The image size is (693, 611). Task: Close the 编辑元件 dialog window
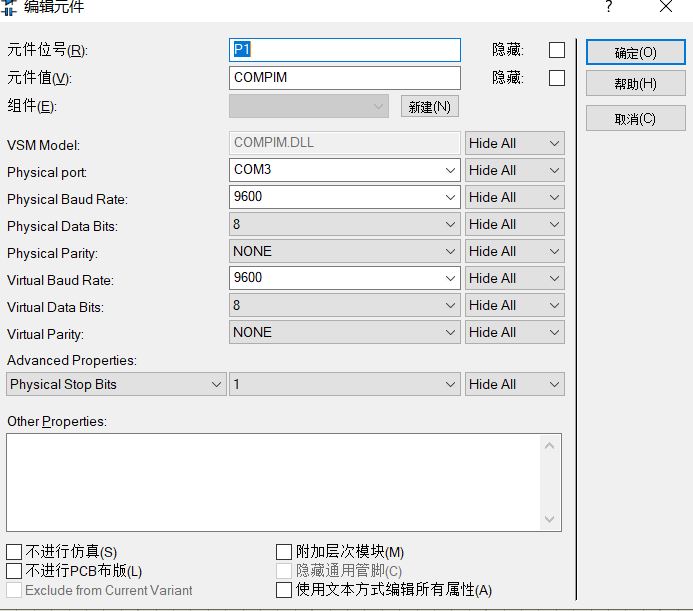point(666,7)
